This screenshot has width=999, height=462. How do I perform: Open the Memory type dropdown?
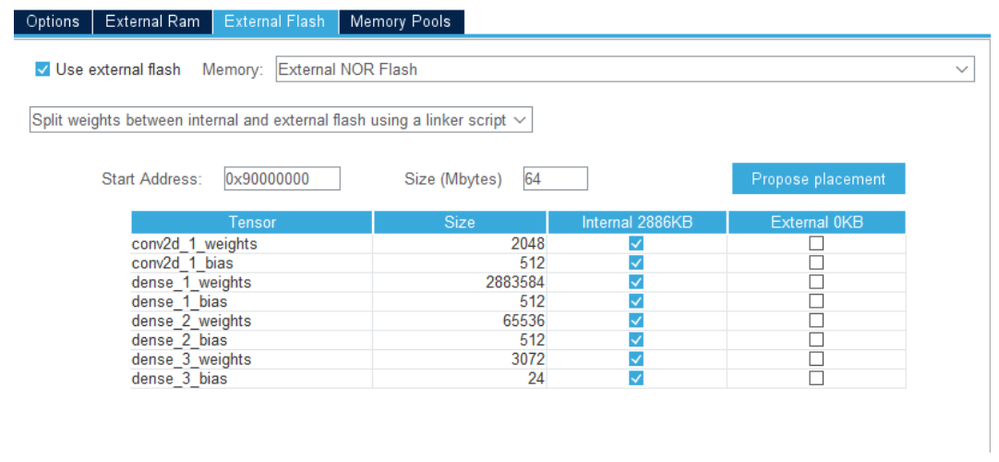(x=624, y=70)
